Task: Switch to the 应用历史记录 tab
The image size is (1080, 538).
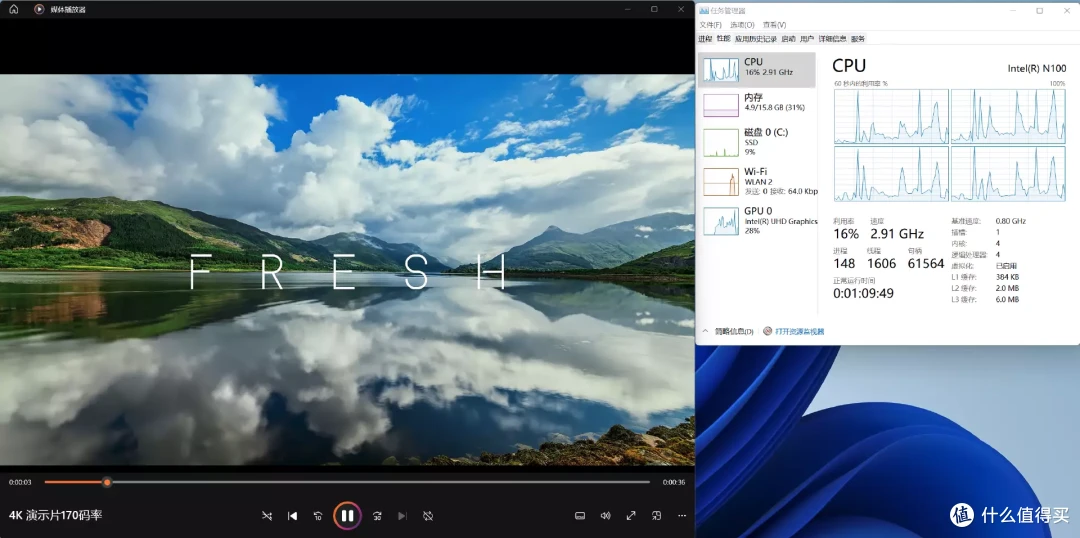Action: (756, 39)
